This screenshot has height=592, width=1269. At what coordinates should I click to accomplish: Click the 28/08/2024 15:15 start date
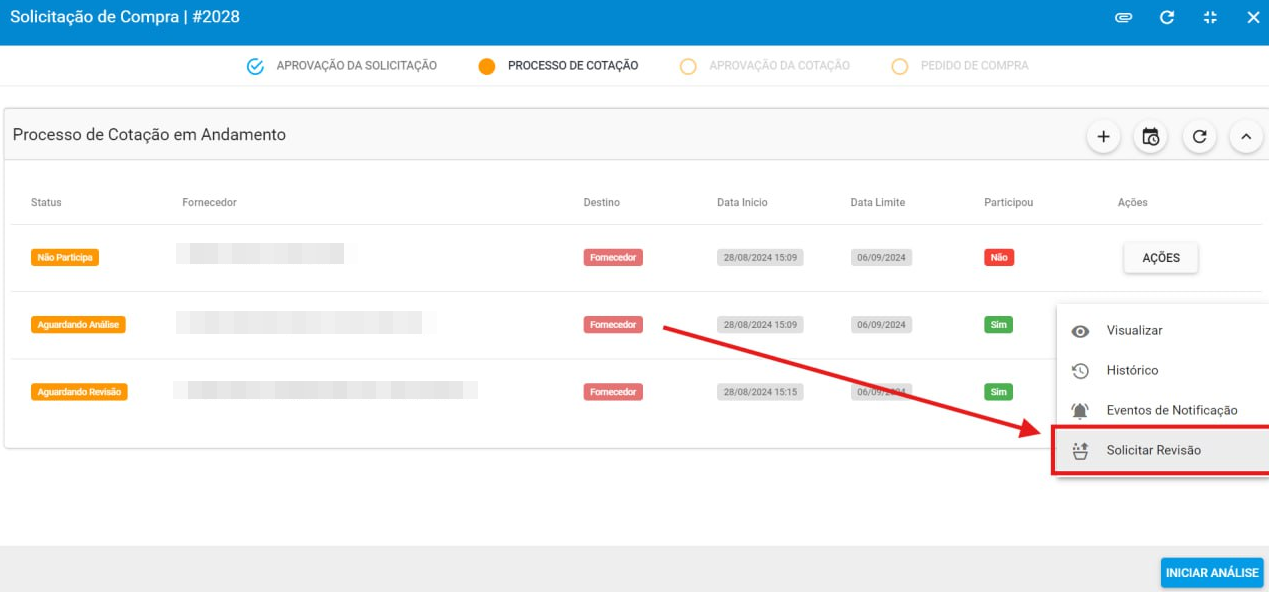click(x=760, y=392)
